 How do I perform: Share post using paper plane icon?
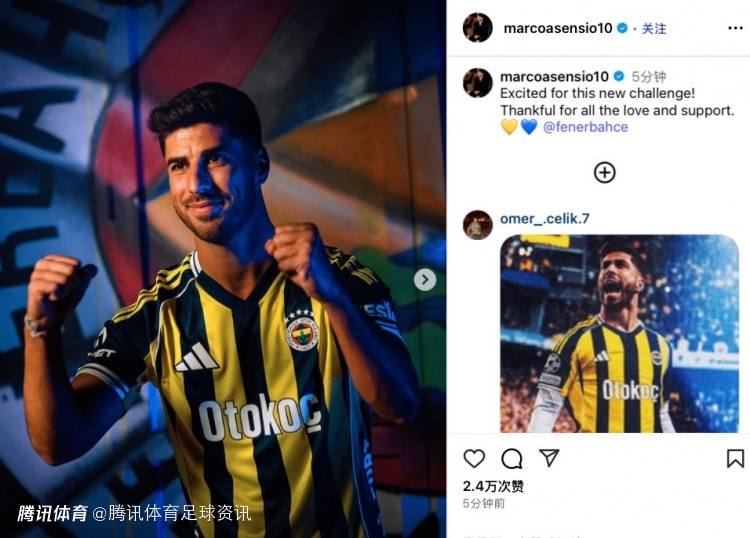point(549,458)
